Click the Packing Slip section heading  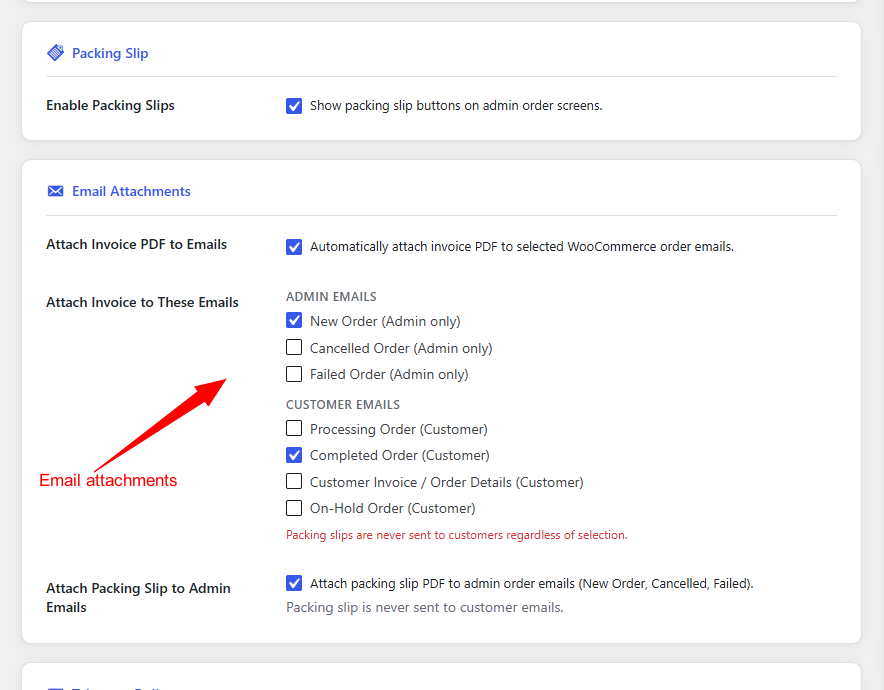tap(110, 53)
